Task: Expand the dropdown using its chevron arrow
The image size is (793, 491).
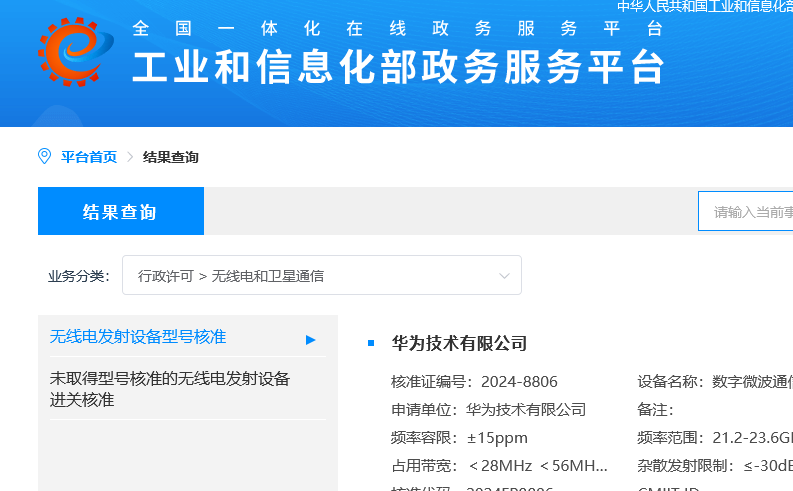Action: (505, 275)
